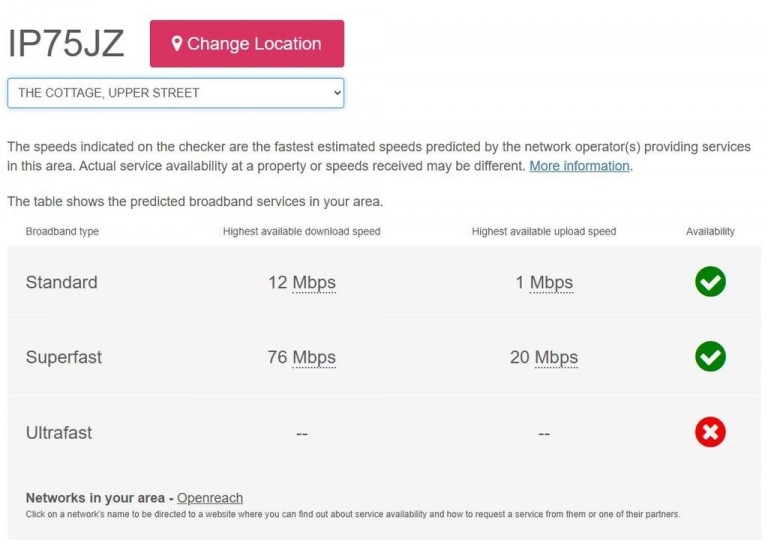Click Highest available download speed header
The image size is (768, 544).
[x=302, y=232]
